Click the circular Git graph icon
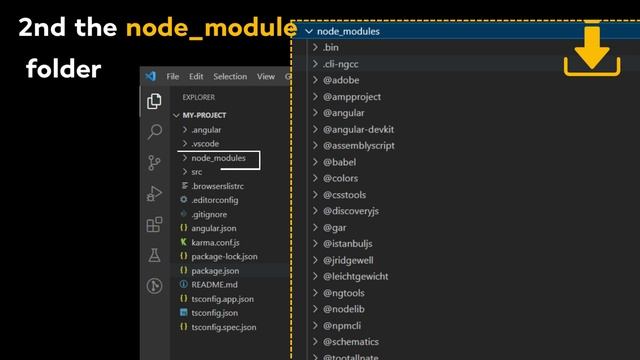The width and height of the screenshot is (640, 360). click(154, 286)
